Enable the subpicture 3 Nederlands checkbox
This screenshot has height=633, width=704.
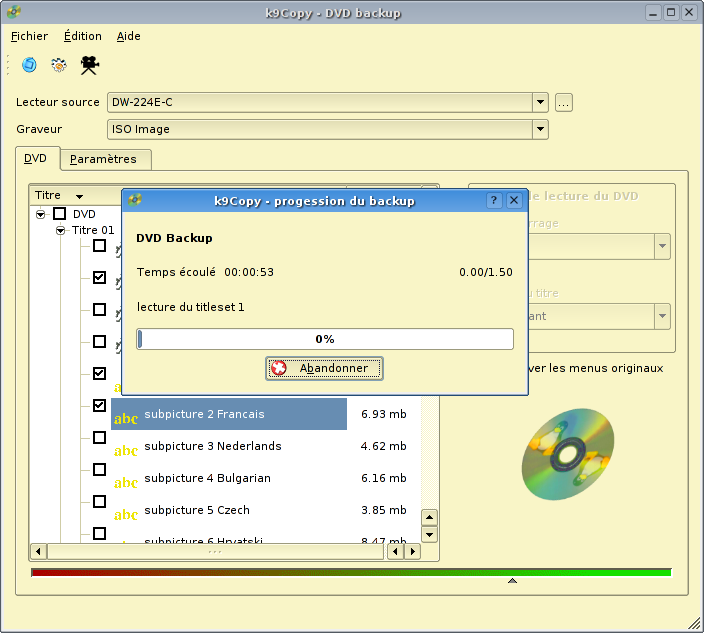pyautogui.click(x=99, y=437)
